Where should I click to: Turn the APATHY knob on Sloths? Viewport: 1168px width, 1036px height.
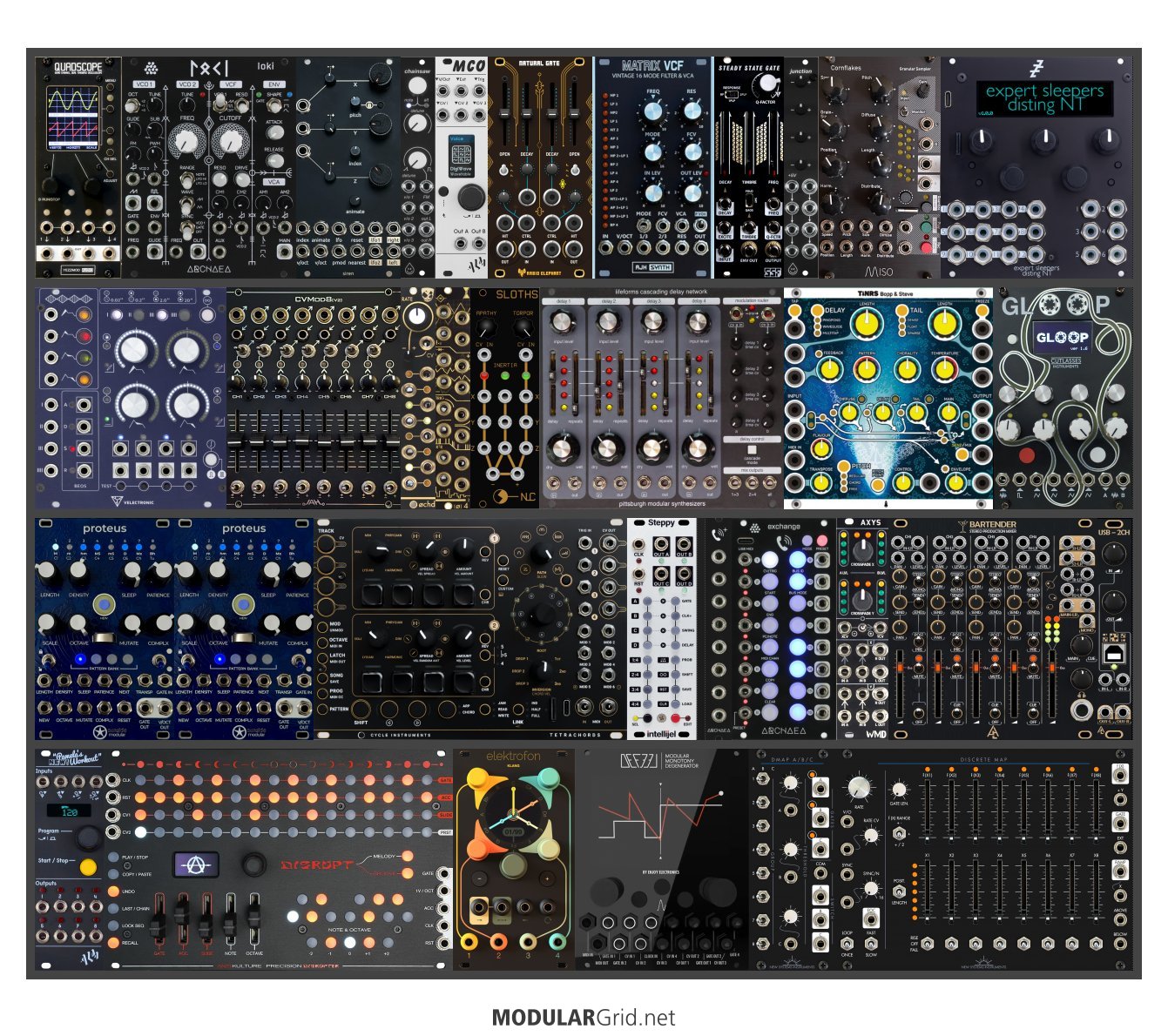486,329
